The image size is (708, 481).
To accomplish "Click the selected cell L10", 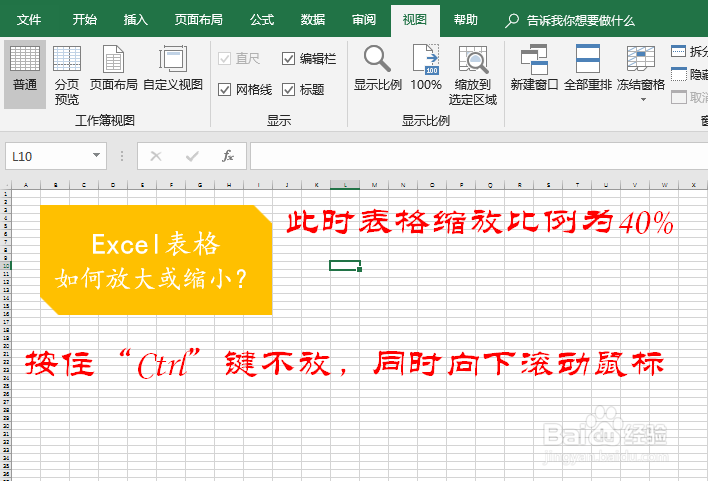I will click(345, 266).
